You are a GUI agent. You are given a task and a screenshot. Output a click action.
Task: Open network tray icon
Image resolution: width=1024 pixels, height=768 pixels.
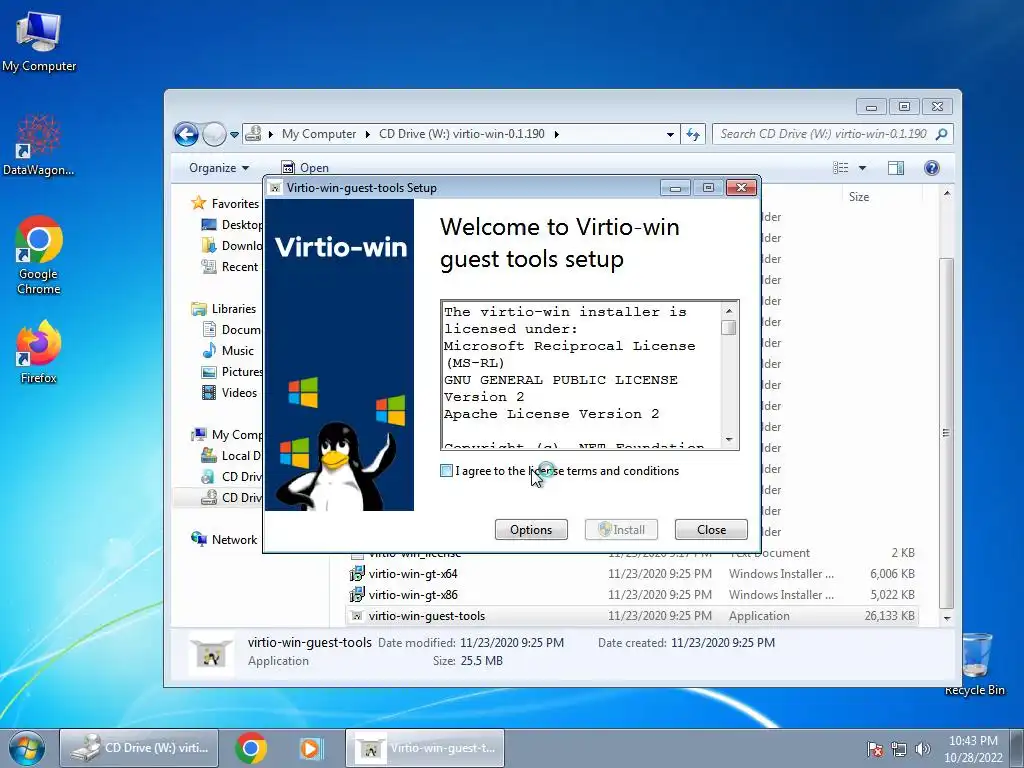tap(899, 749)
